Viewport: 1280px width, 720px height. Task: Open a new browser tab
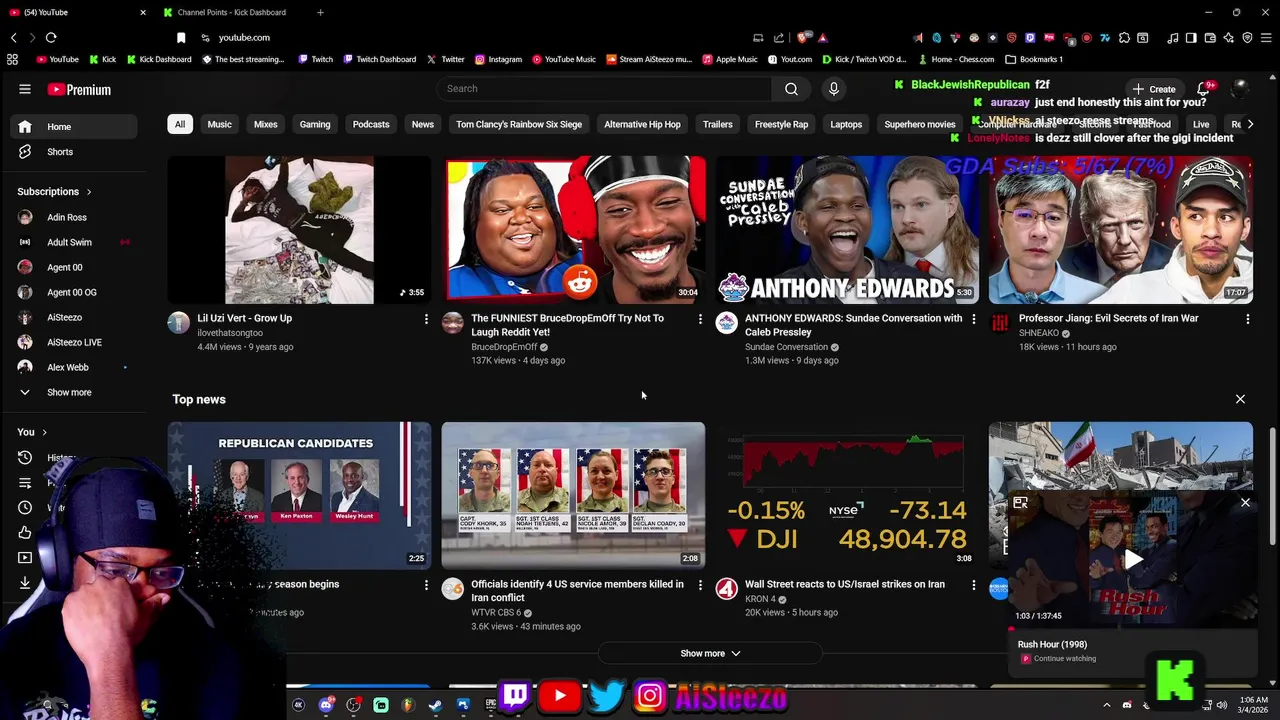(320, 12)
